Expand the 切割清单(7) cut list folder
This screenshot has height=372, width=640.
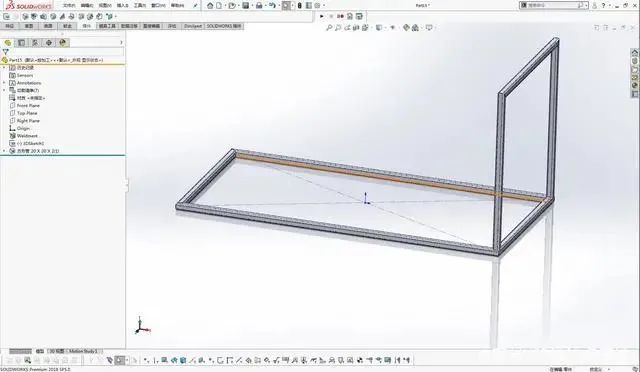pyautogui.click(x=4, y=90)
